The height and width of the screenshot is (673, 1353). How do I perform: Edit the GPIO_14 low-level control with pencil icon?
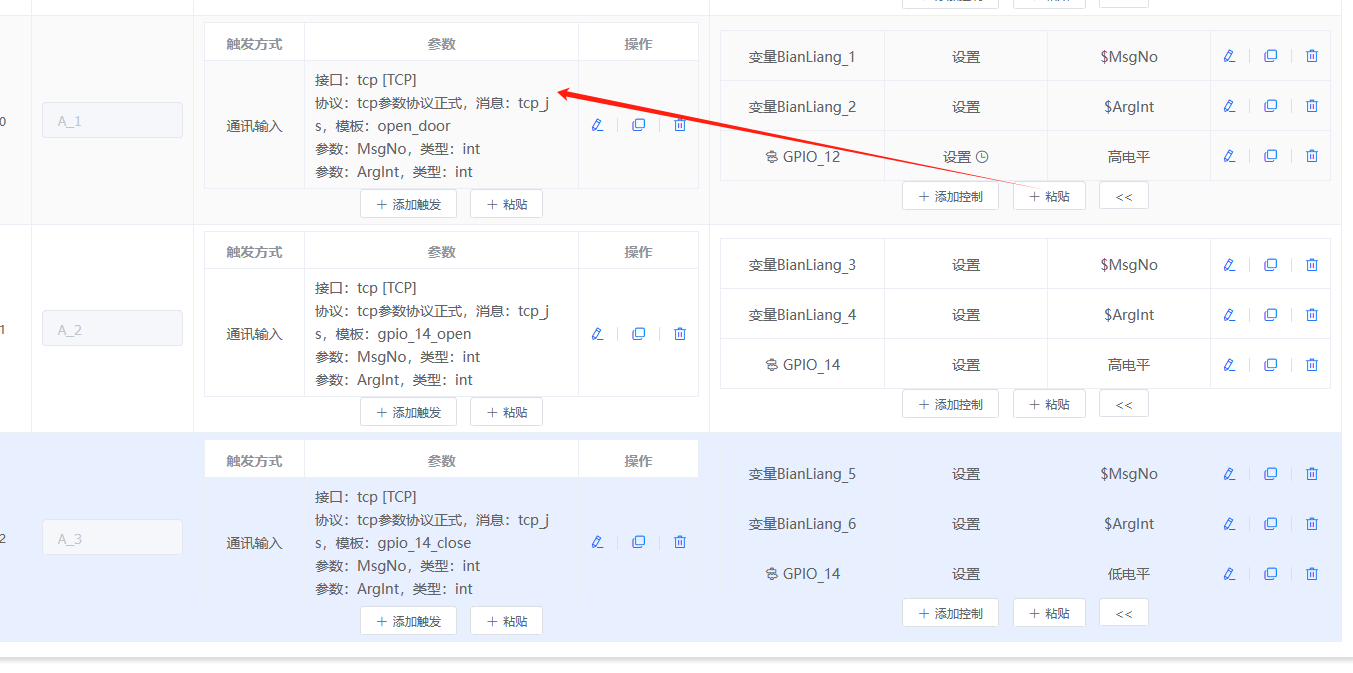[1229, 573]
